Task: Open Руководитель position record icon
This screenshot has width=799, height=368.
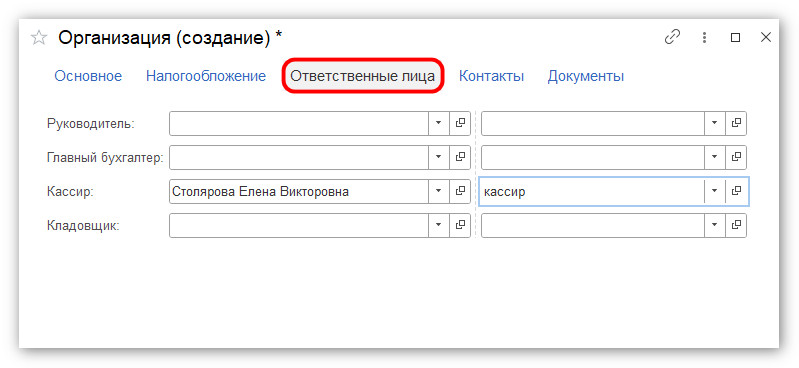Action: 736,123
